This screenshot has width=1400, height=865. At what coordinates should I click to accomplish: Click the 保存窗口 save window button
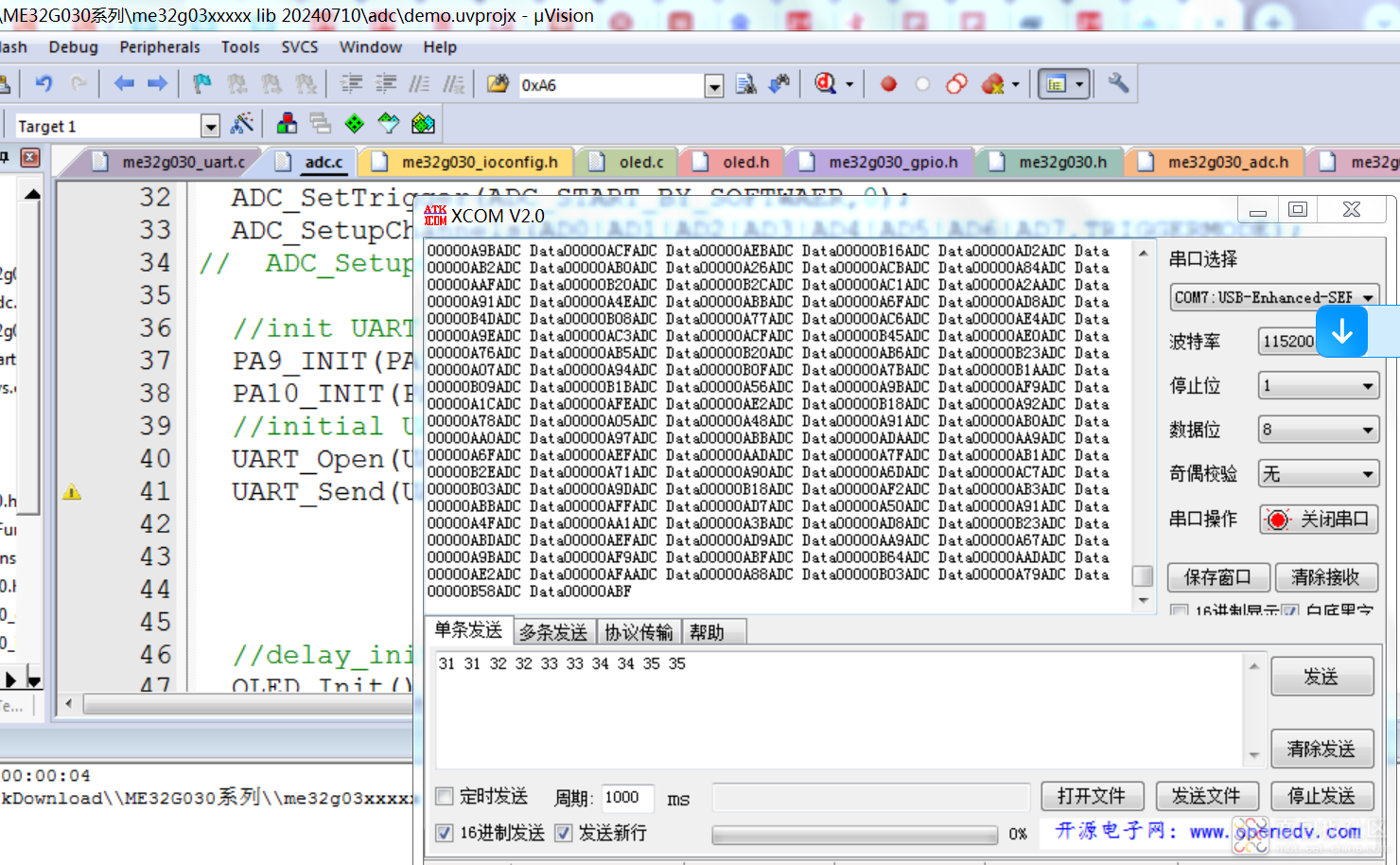(x=1217, y=577)
